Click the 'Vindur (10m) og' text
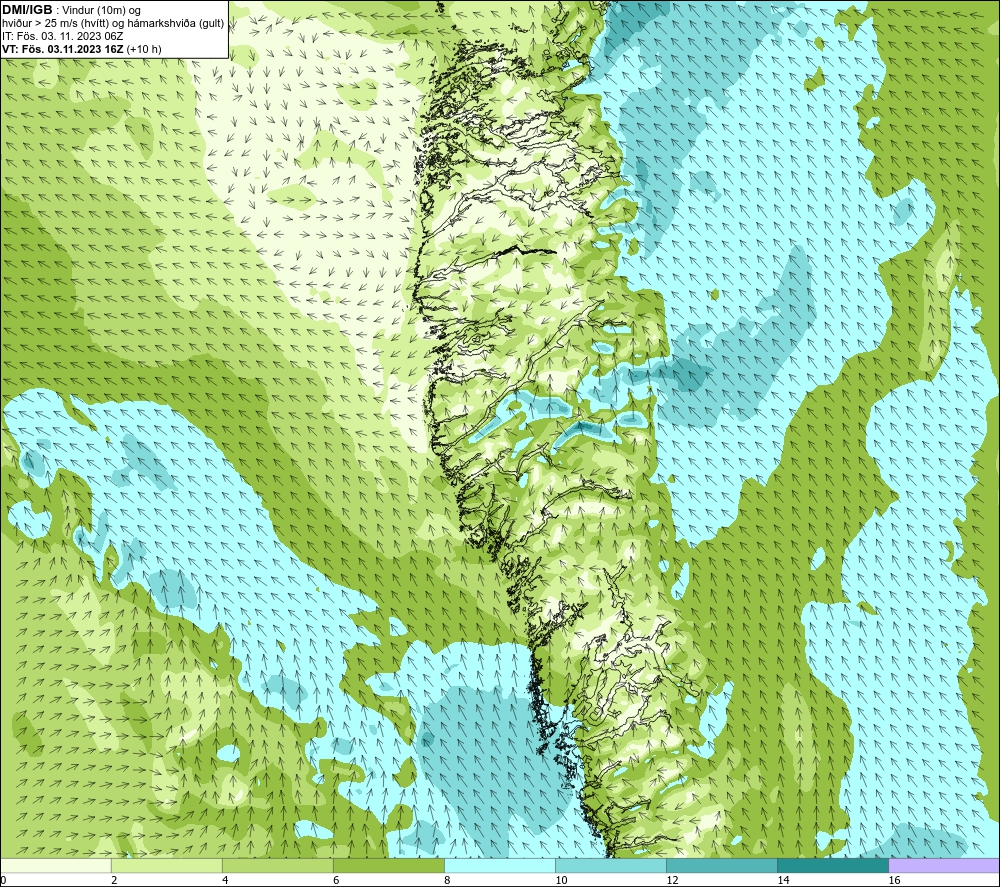The height and width of the screenshot is (887, 1000). tap(103, 11)
